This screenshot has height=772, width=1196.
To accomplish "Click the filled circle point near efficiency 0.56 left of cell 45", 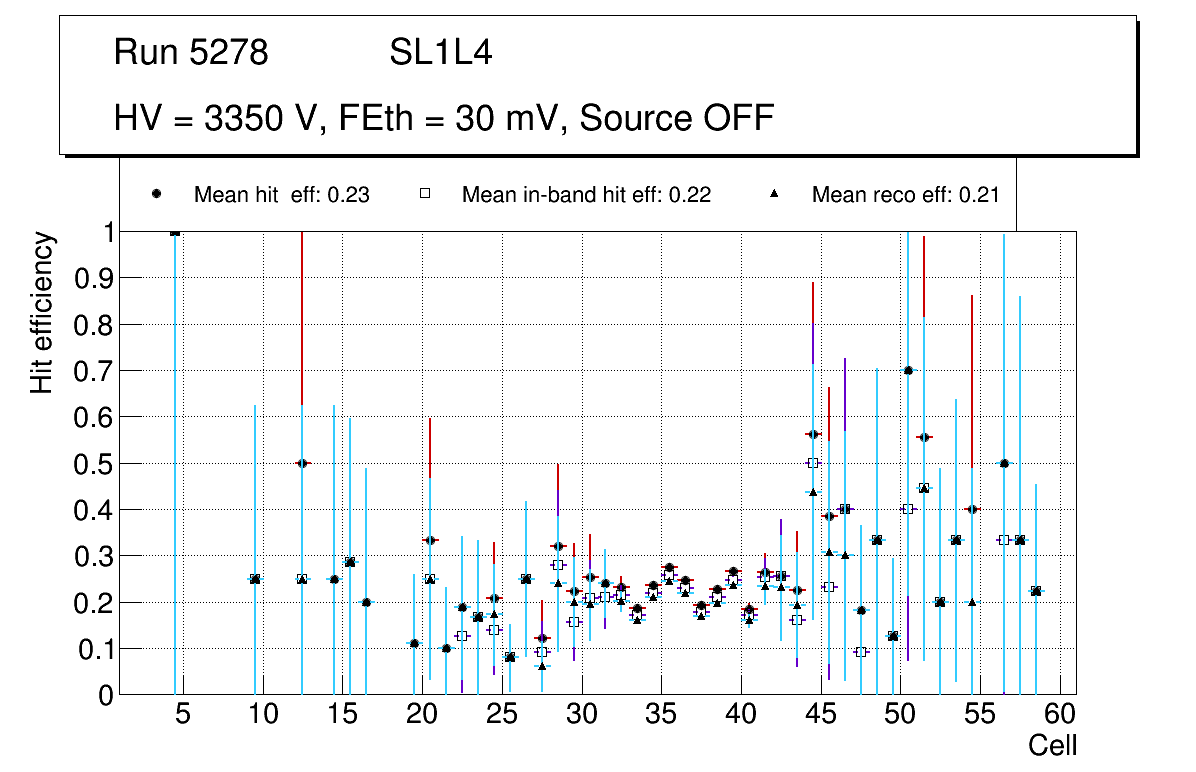I will pos(813,434).
